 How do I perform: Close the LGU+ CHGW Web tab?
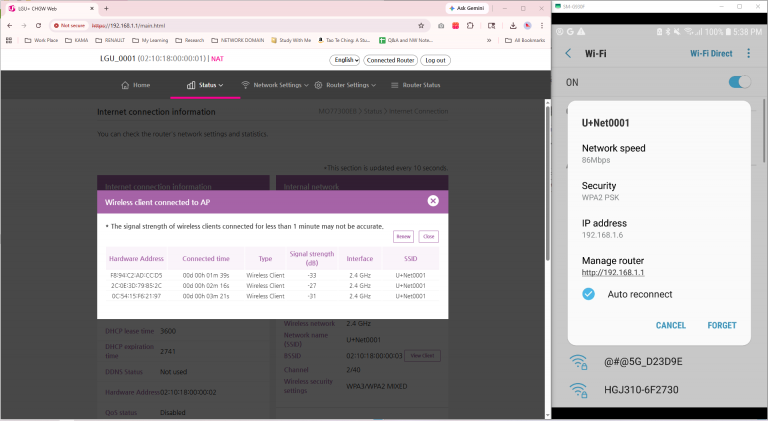tap(92, 8)
